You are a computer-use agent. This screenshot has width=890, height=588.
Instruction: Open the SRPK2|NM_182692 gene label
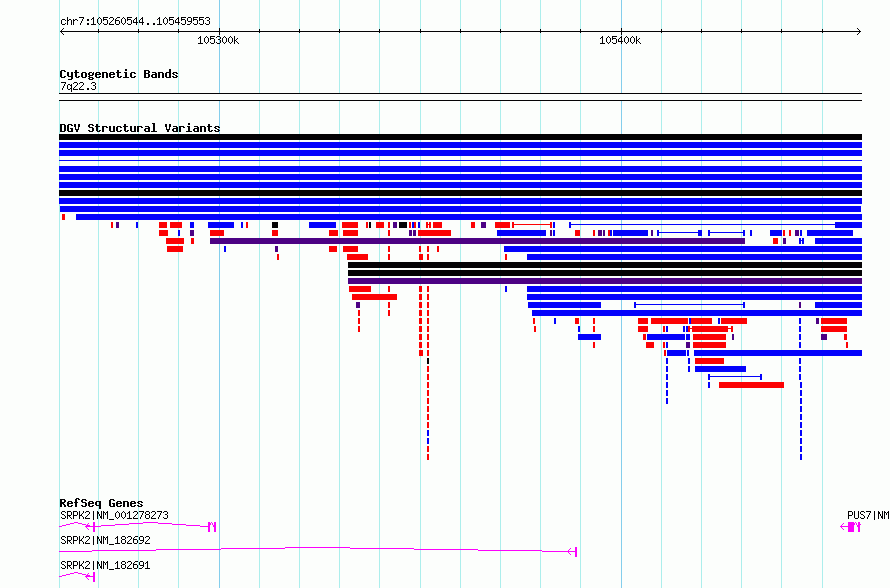click(x=105, y=540)
